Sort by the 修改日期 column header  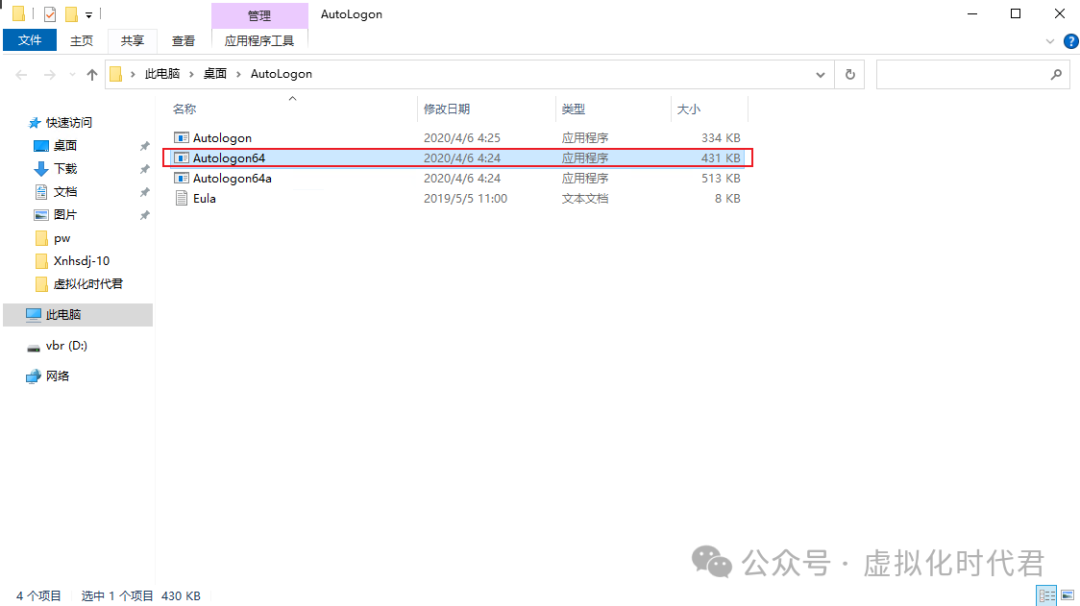point(447,109)
